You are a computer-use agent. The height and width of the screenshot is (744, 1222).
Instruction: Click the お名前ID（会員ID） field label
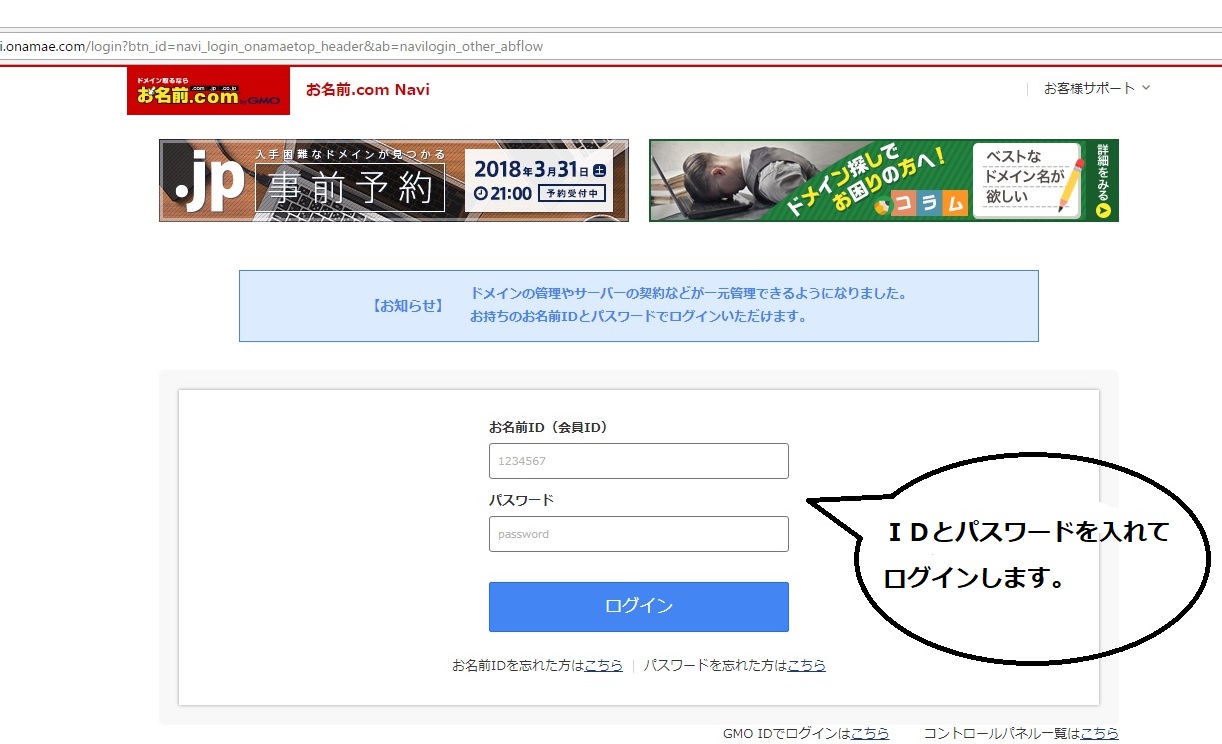point(548,427)
